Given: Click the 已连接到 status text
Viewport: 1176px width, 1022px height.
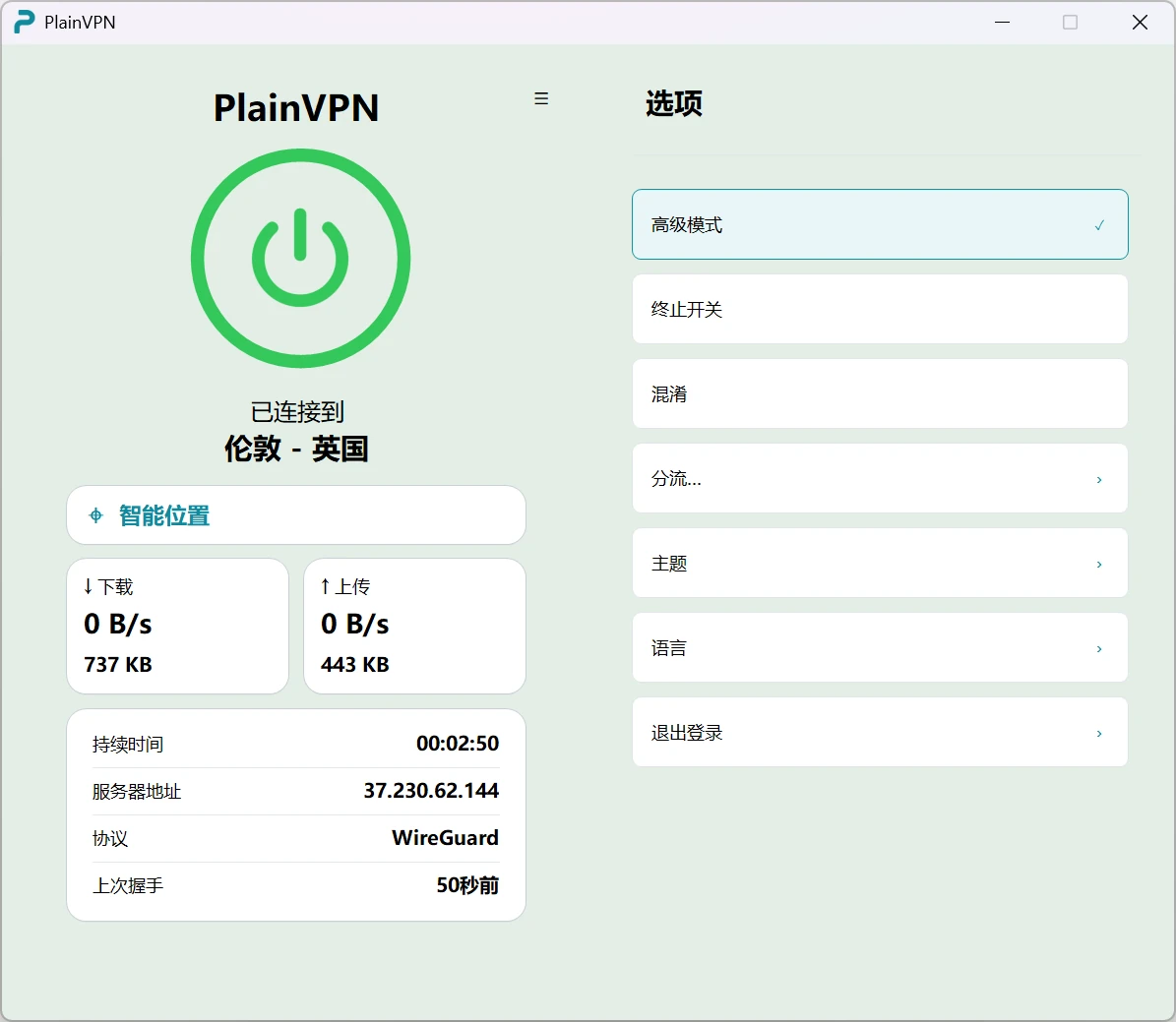Looking at the screenshot, I should (x=297, y=411).
